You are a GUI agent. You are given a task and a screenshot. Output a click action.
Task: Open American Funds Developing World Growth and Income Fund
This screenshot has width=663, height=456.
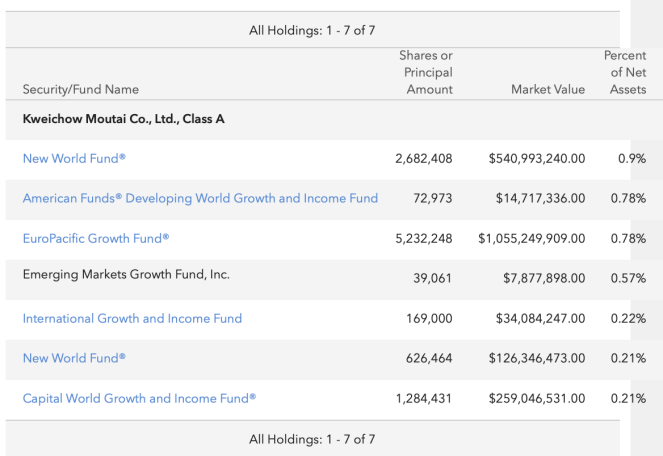click(x=200, y=198)
